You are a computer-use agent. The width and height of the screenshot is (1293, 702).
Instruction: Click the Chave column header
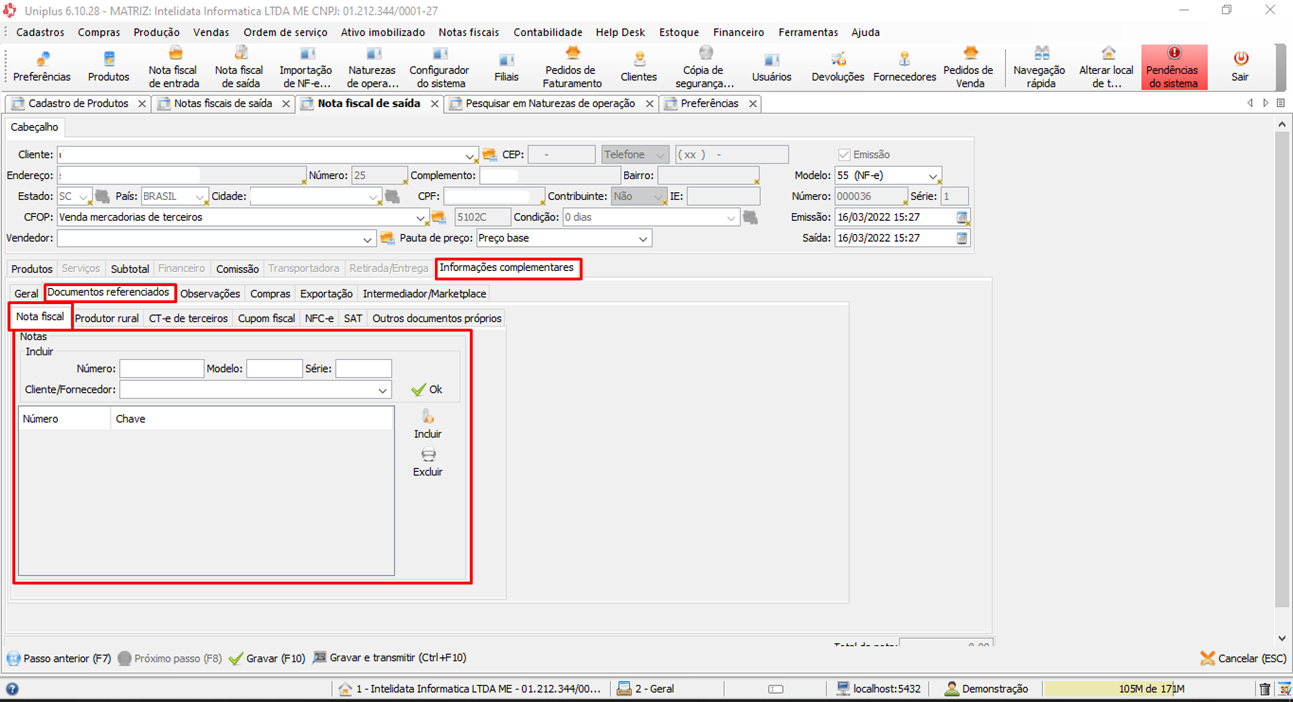point(252,419)
